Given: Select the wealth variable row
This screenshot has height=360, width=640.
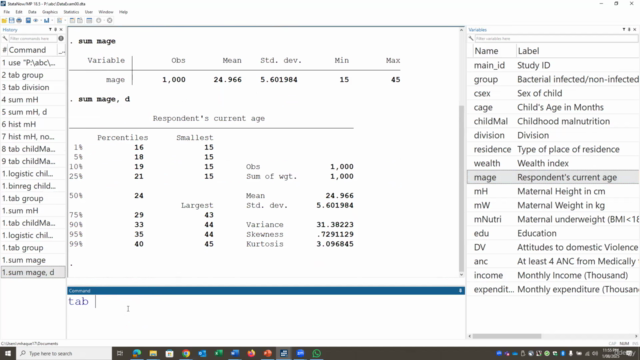Looking at the screenshot, I should click(553, 163).
